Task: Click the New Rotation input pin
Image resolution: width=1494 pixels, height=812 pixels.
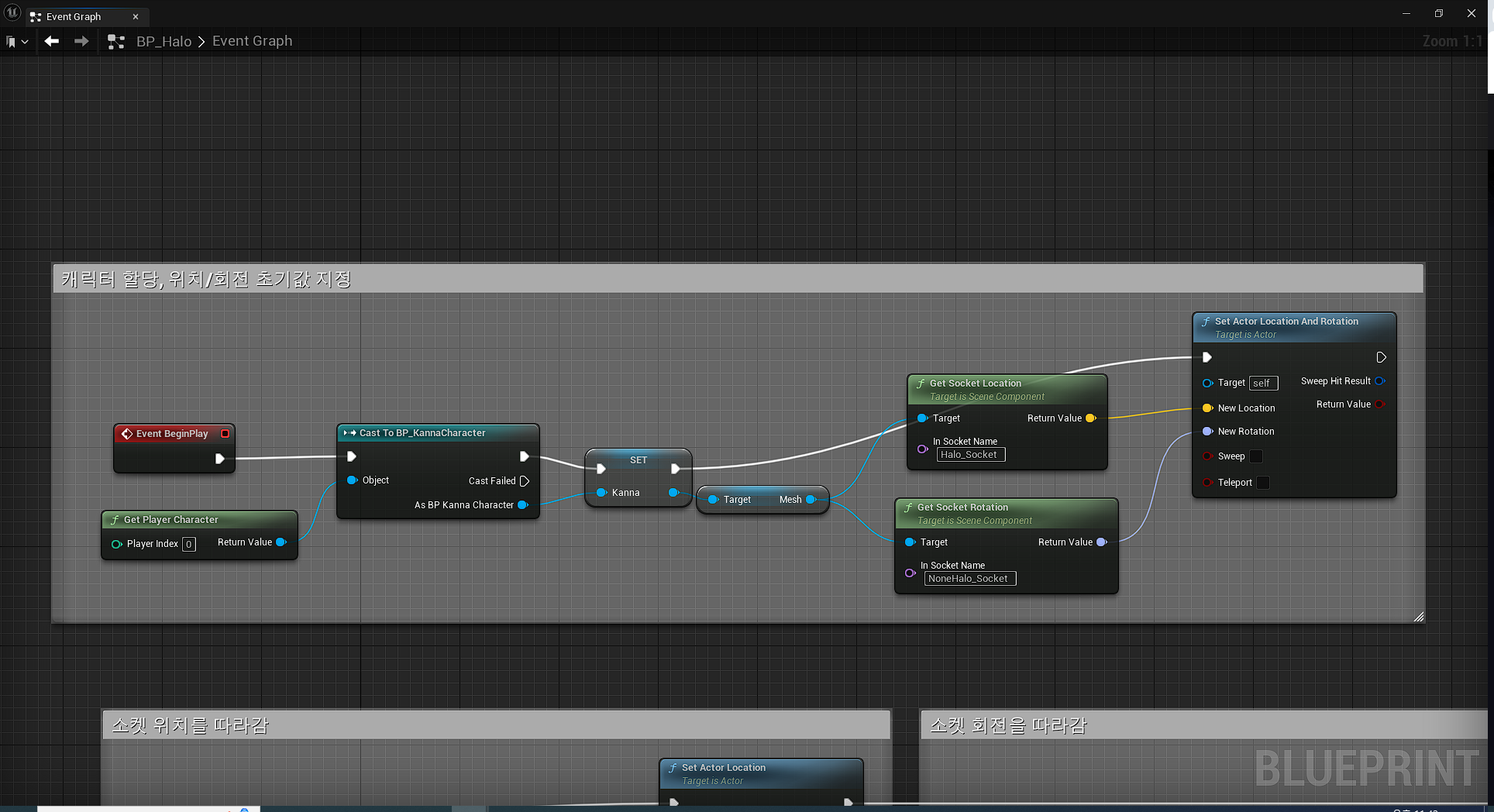Action: click(1207, 432)
